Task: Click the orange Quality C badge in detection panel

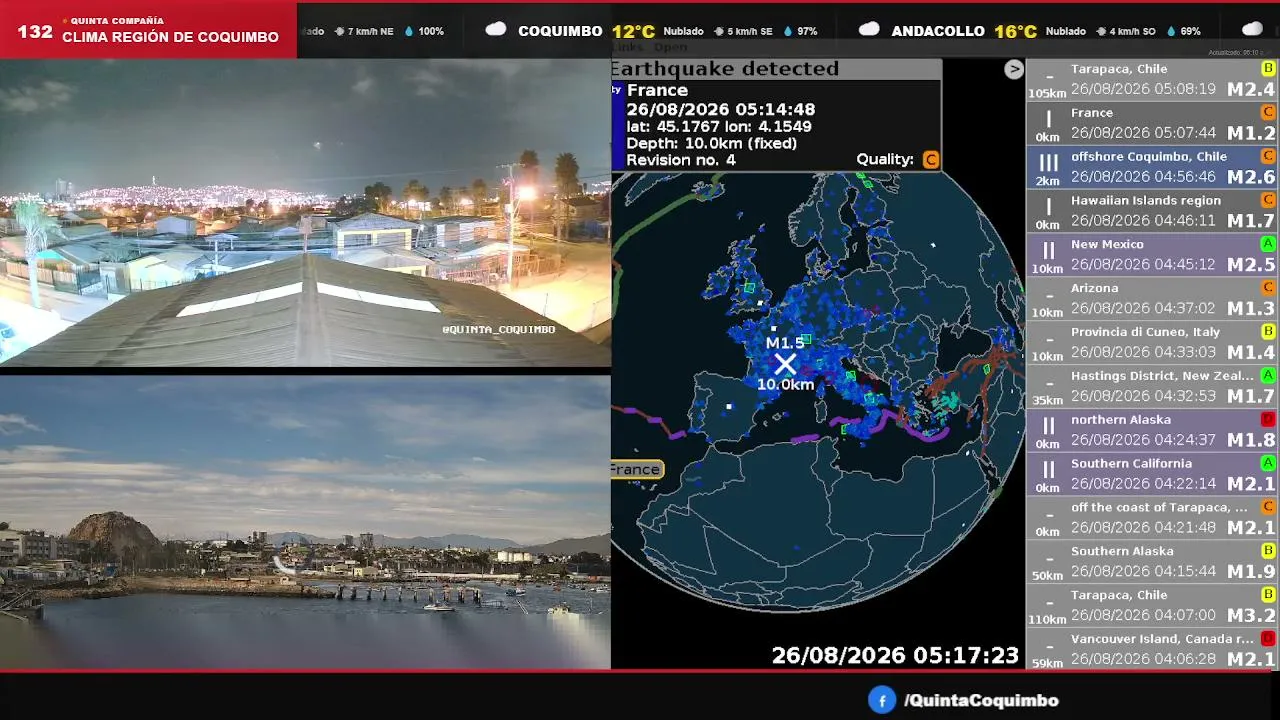Action: [x=931, y=160]
